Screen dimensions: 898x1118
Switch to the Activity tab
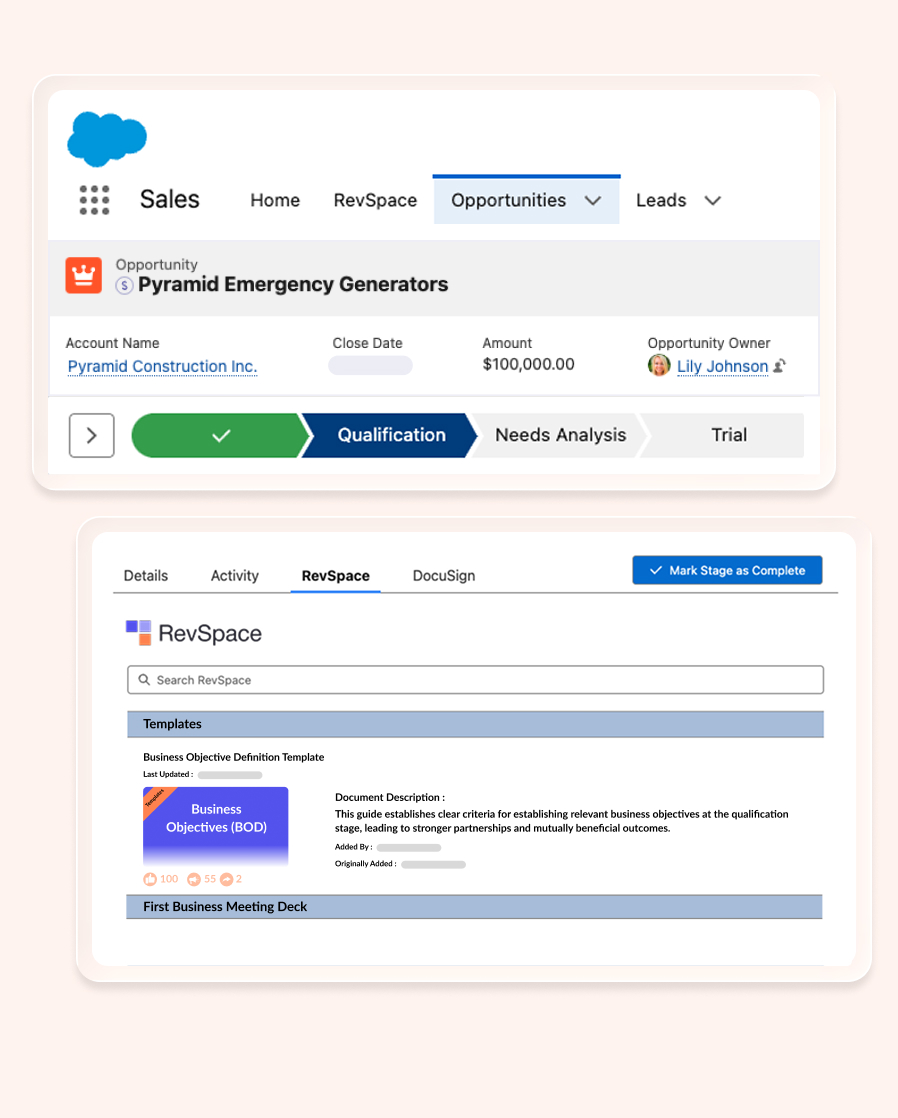click(234, 576)
